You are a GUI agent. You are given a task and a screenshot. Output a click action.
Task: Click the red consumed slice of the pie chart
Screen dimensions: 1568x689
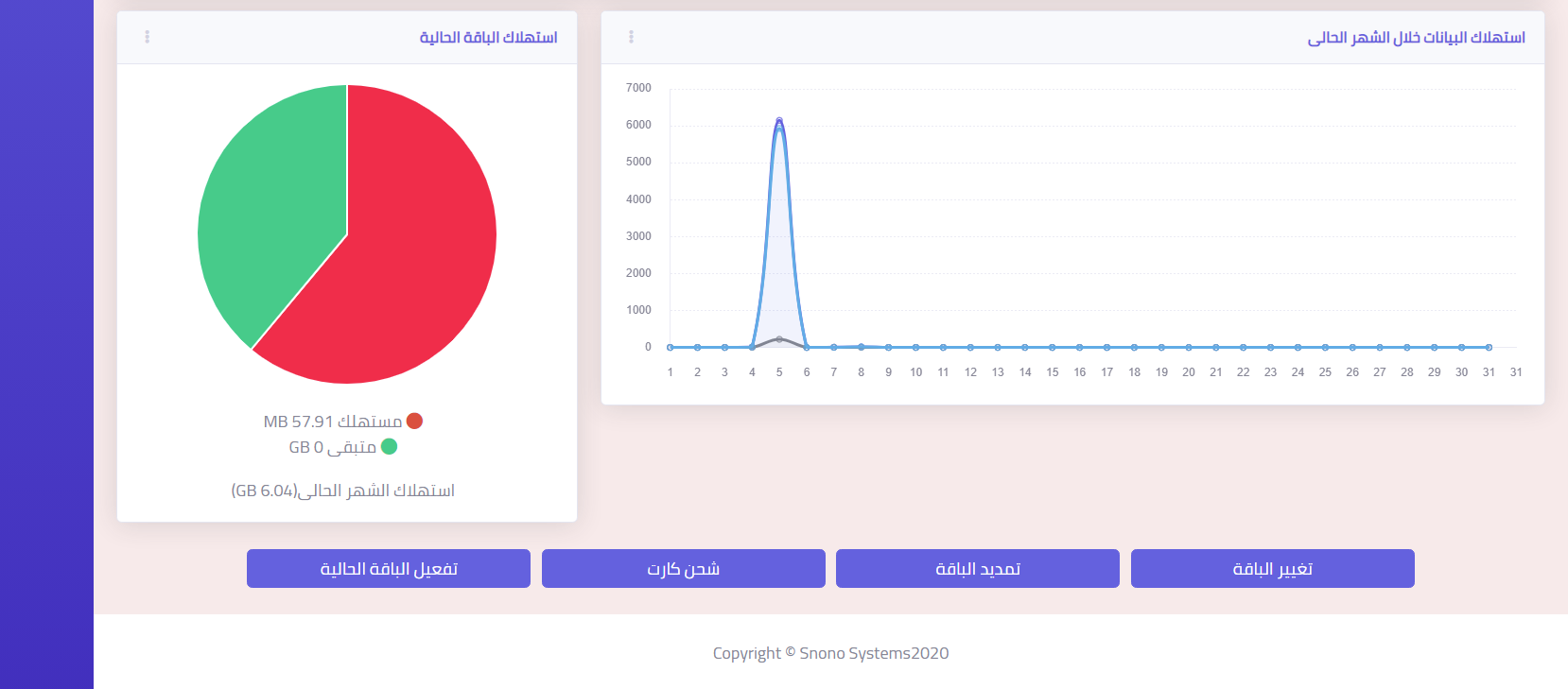(x=407, y=246)
